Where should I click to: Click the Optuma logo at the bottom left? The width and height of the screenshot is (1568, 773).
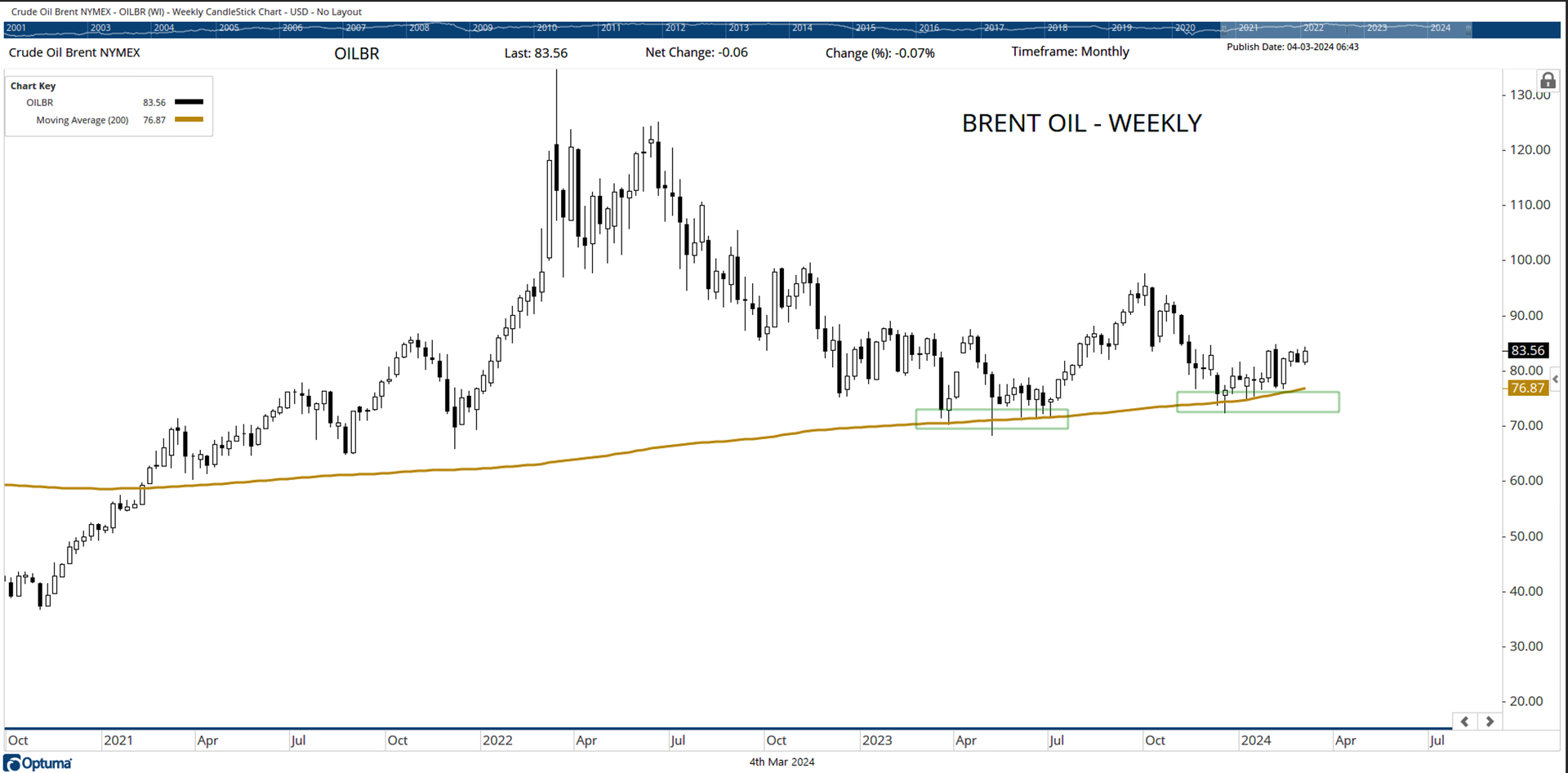(38, 762)
